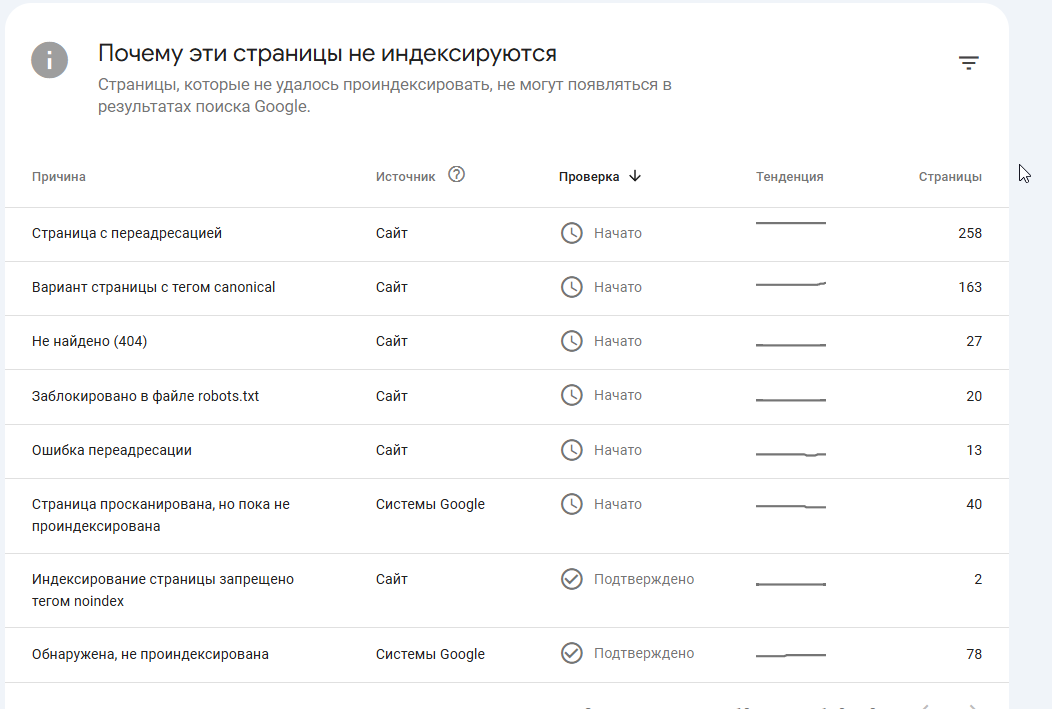The width and height of the screenshot is (1052, 709).
Task: Click the Причина column header
Action: 58,176
